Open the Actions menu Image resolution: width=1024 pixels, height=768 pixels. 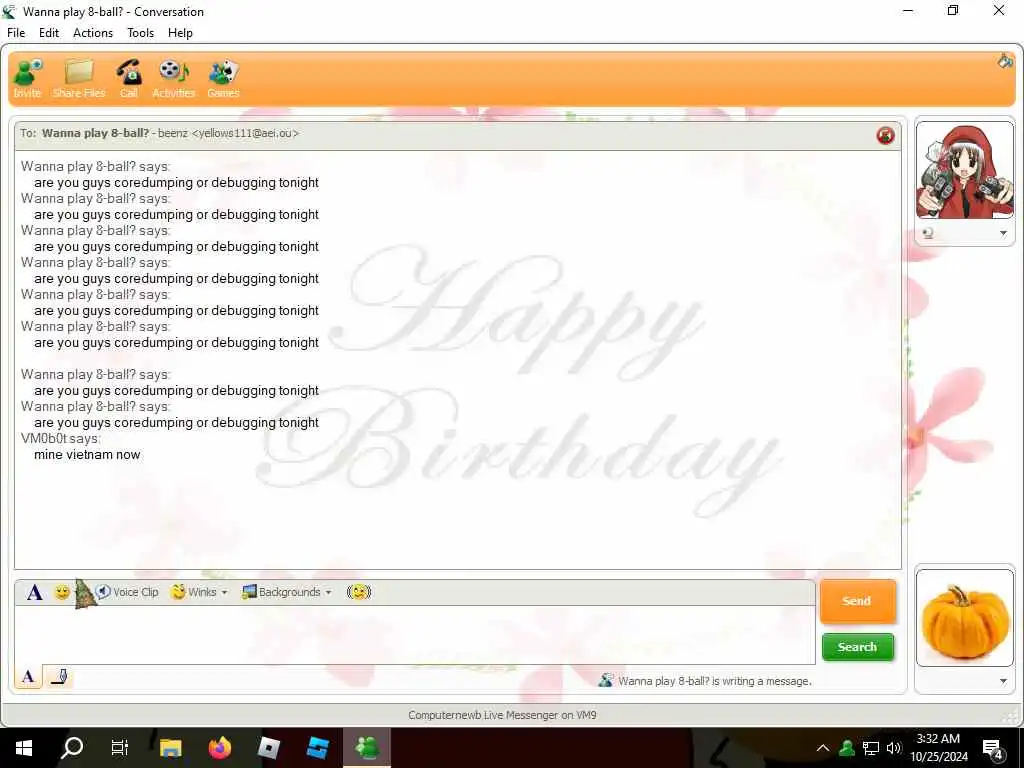[93, 33]
